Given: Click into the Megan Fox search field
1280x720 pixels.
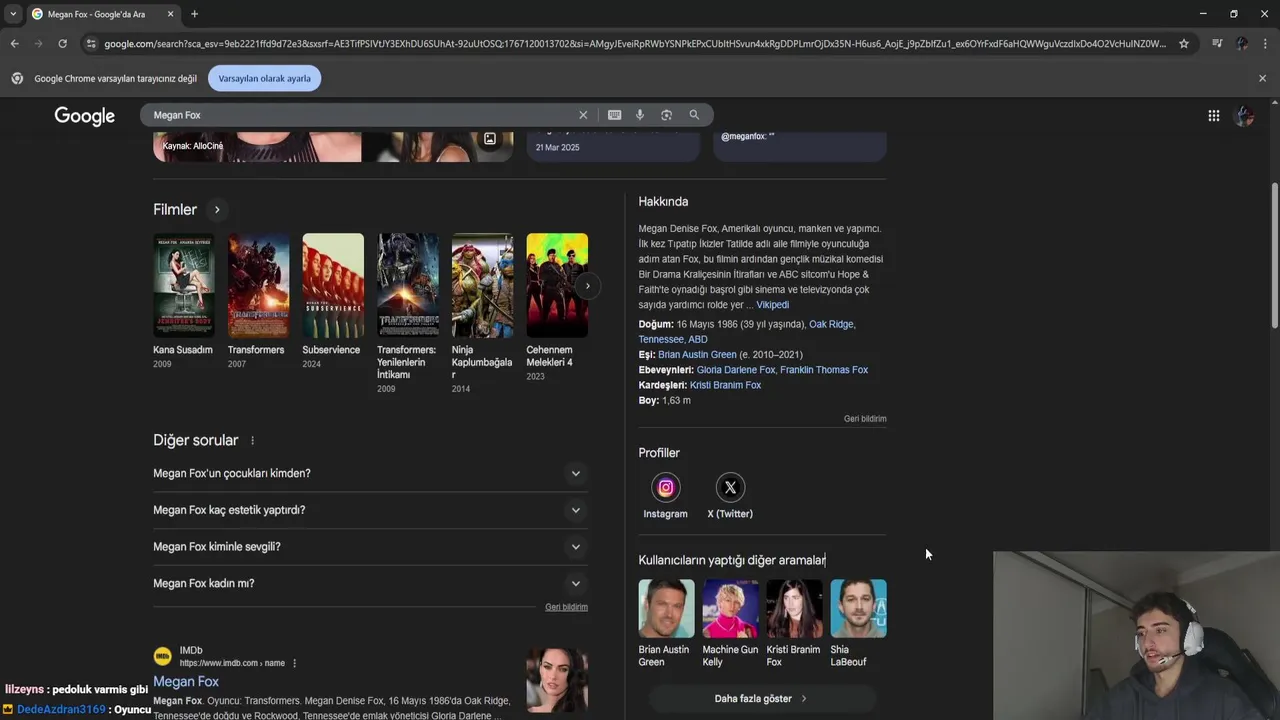Looking at the screenshot, I should coord(360,115).
